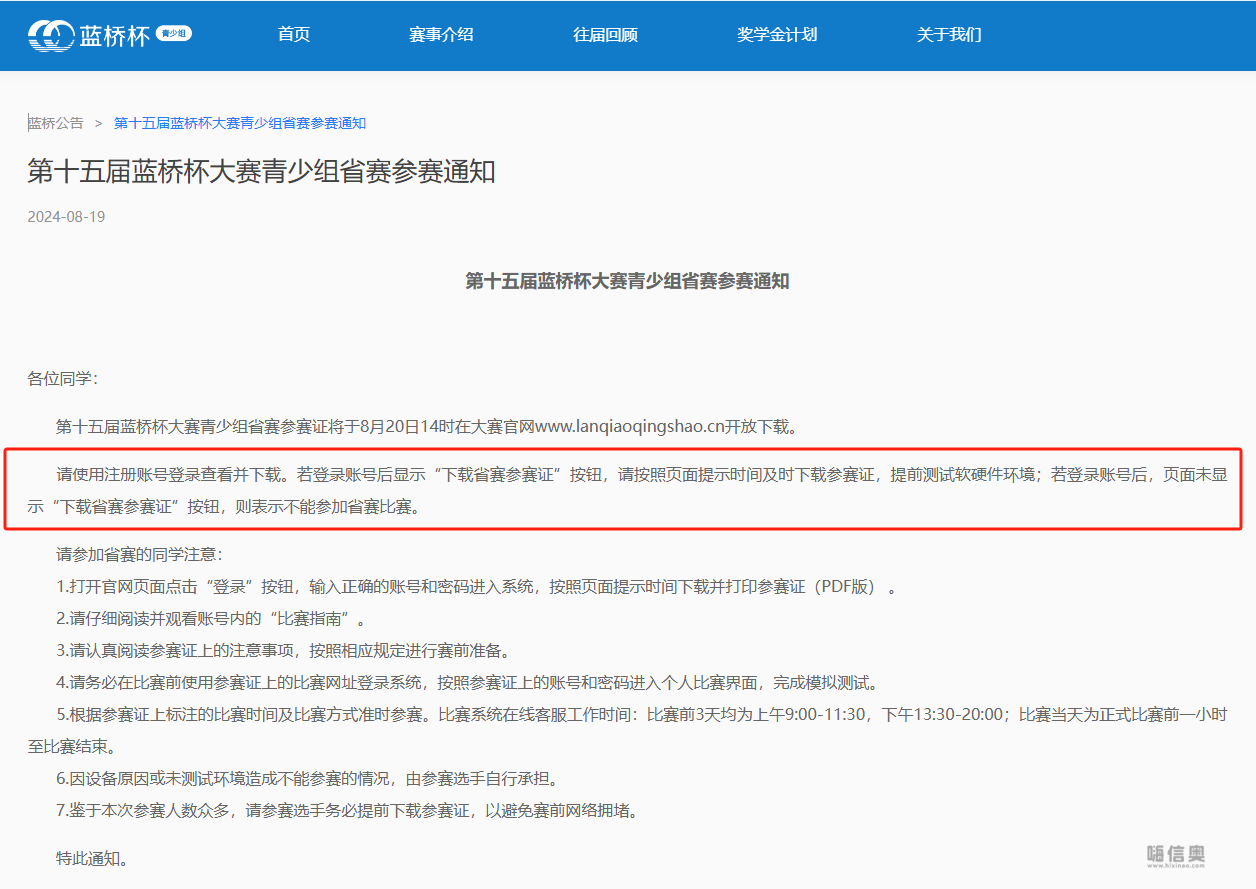Open the 关于我们 menu item
Viewport: 1256px width, 889px height.
[x=949, y=34]
